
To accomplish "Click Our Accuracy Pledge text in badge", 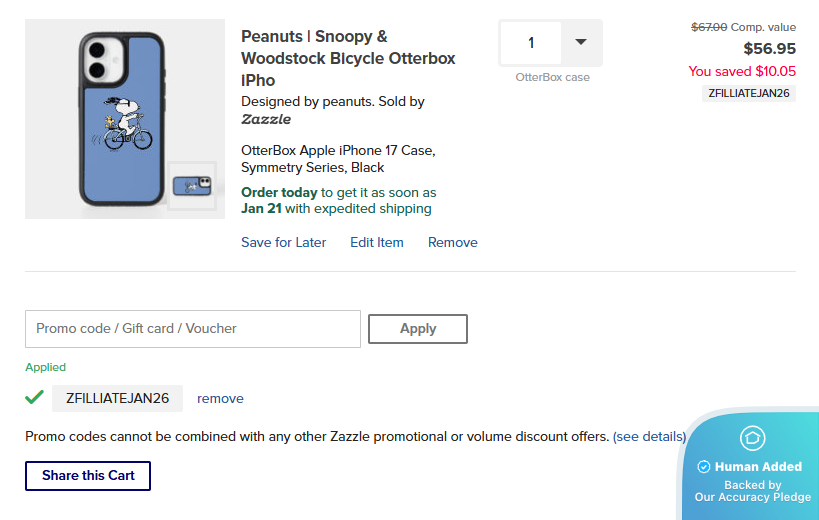I will (753, 497).
